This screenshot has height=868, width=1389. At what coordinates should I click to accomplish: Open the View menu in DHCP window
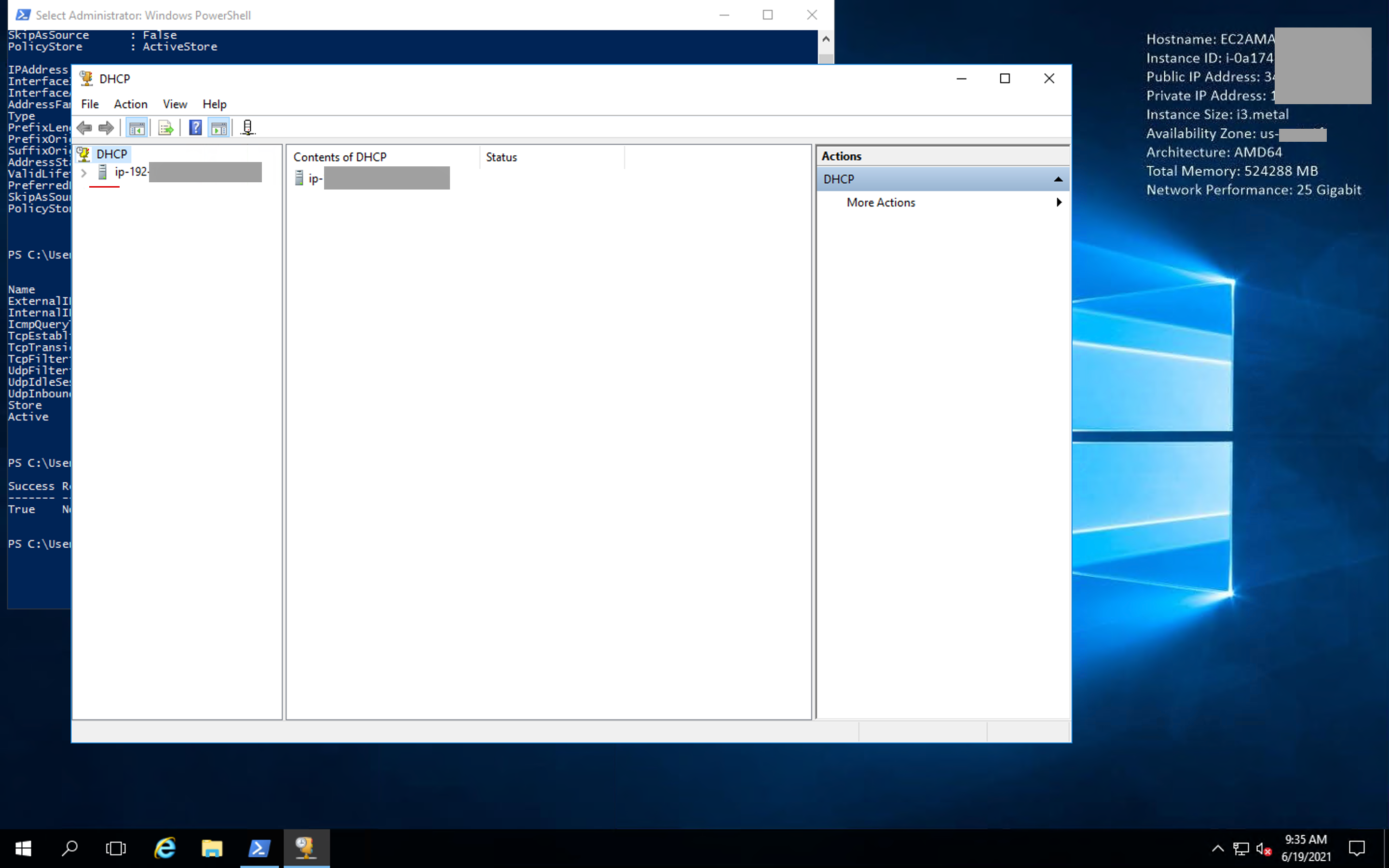click(175, 104)
